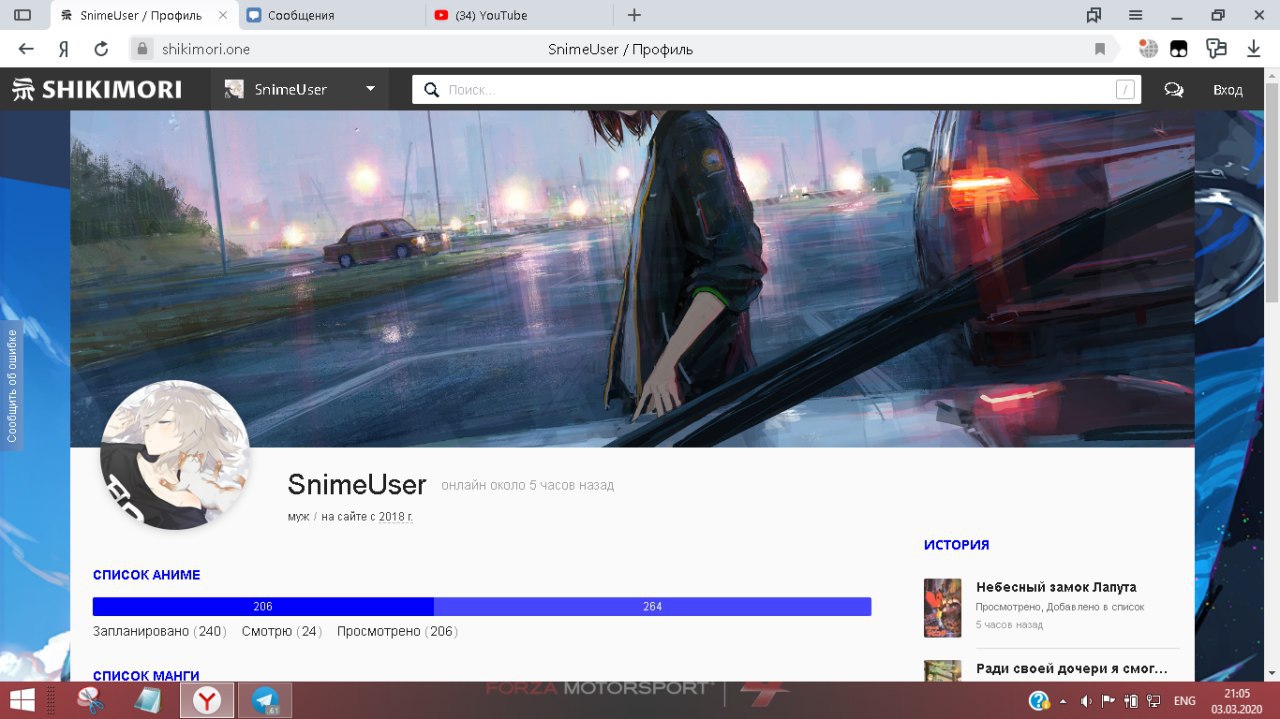The image size is (1280, 719).
Task: Click the 264 segment of anime bar
Action: [x=653, y=606]
